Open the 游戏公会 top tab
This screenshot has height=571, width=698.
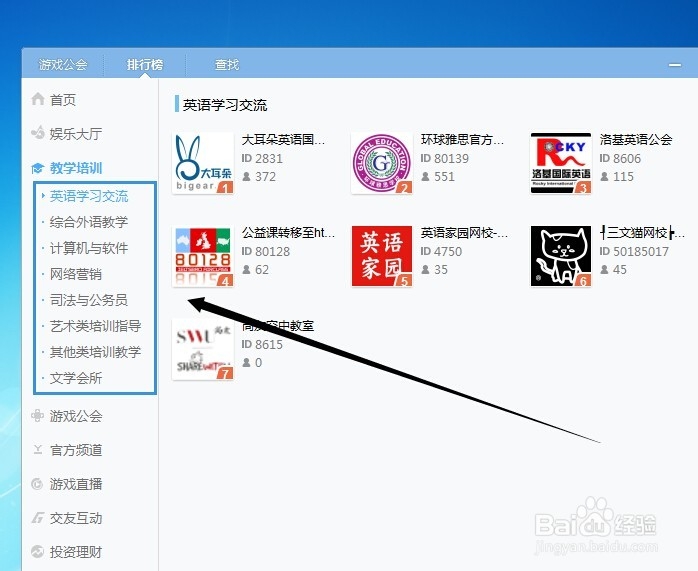click(63, 65)
